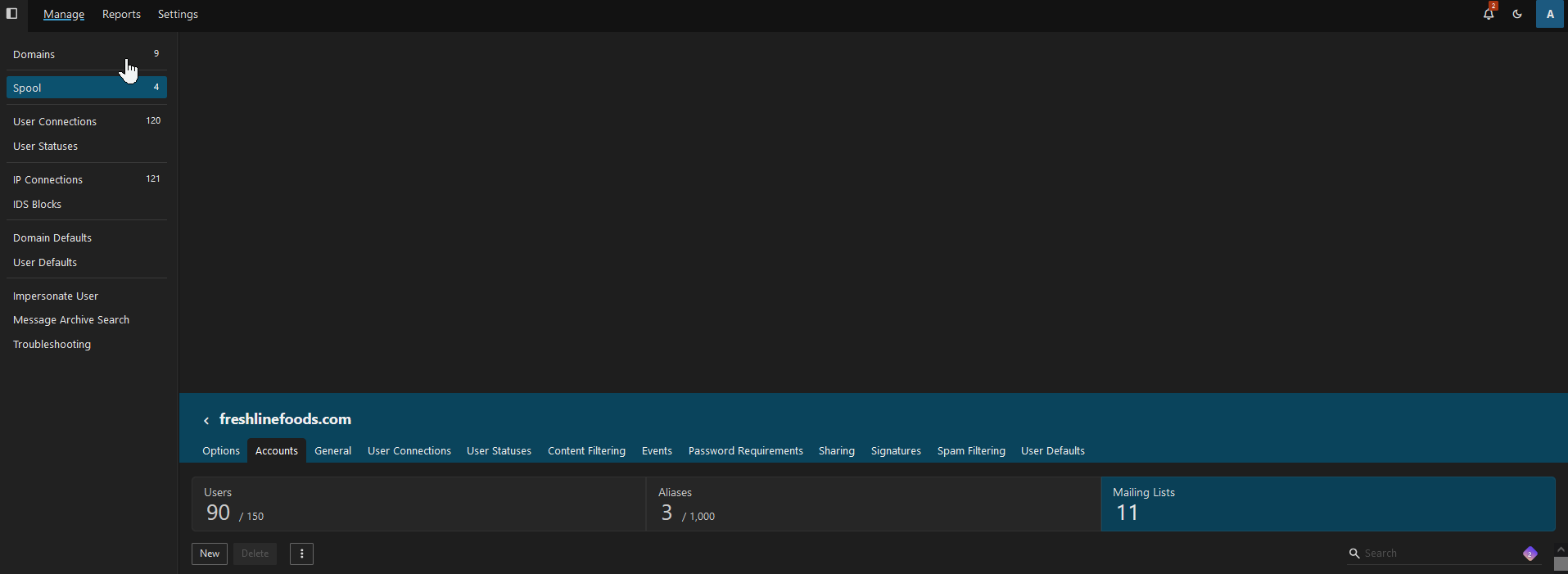The width and height of the screenshot is (1568, 574).
Task: Click the purple diamond badge in search
Action: 1530,554
